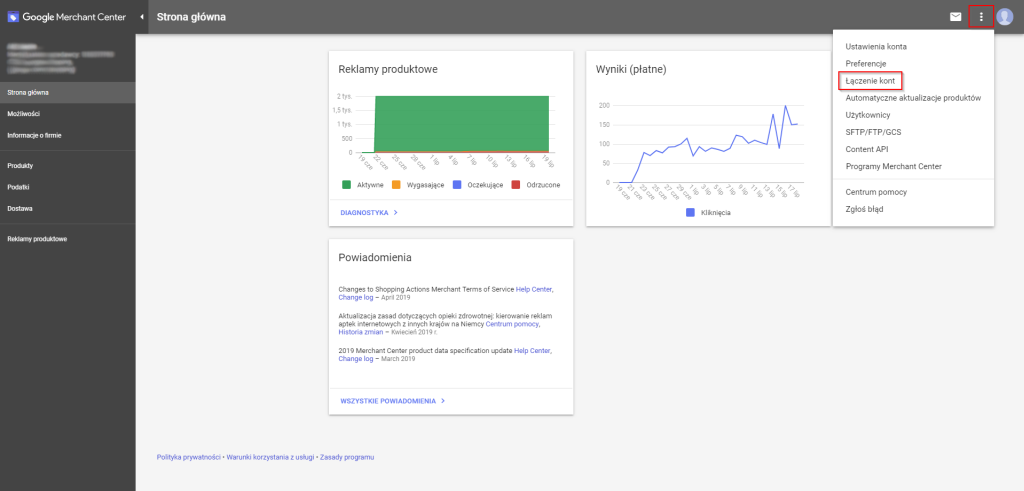Viewport: 1024px width, 491px height.
Task: Go to Produkty in the sidebar
Action: click(x=21, y=165)
